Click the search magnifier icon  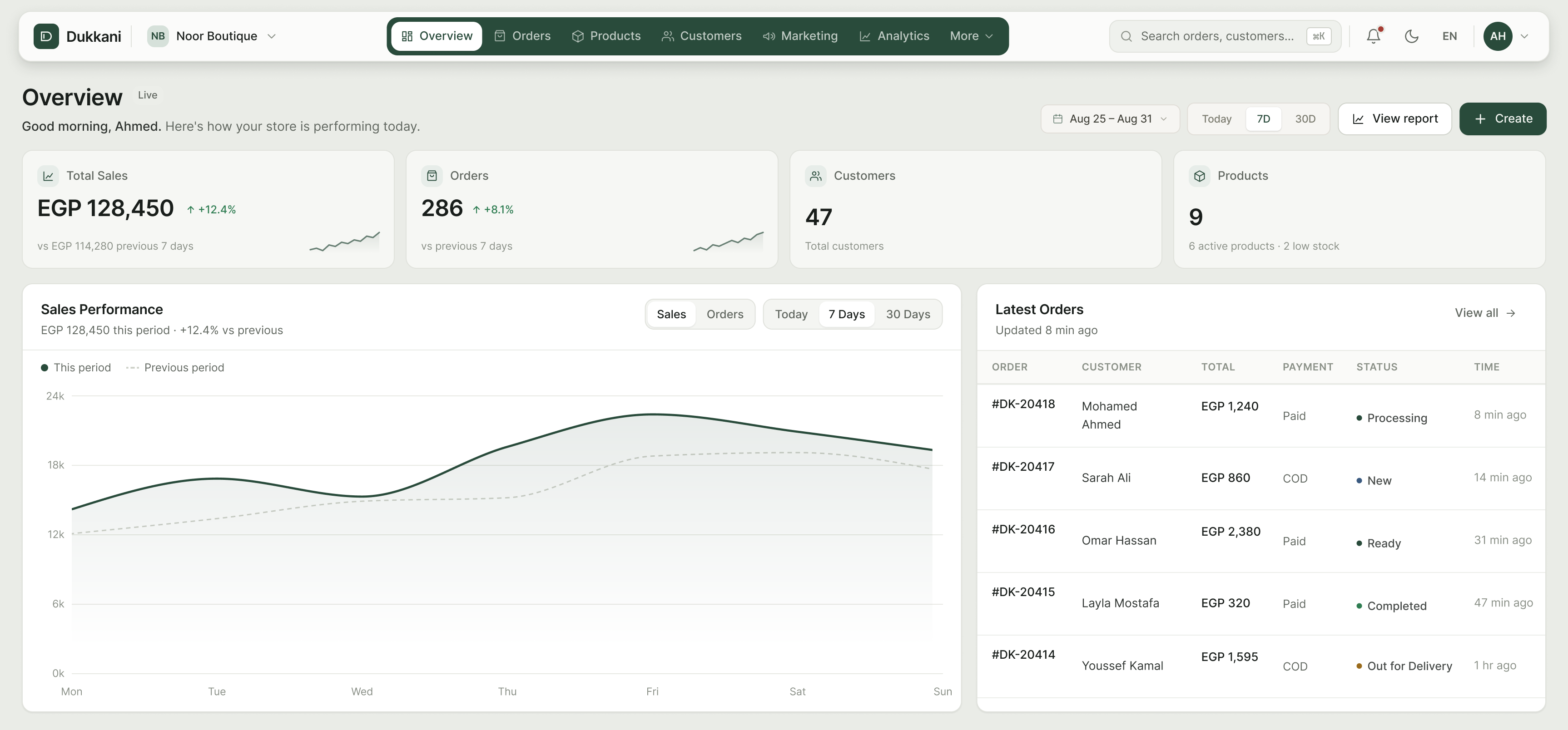tap(1126, 36)
